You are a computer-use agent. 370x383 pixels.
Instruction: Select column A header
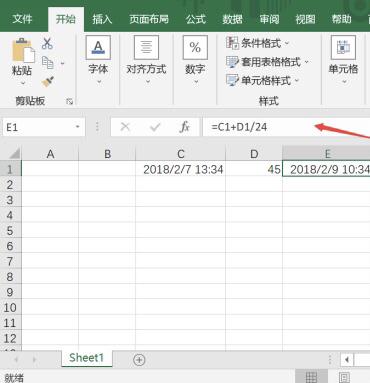(x=50, y=154)
